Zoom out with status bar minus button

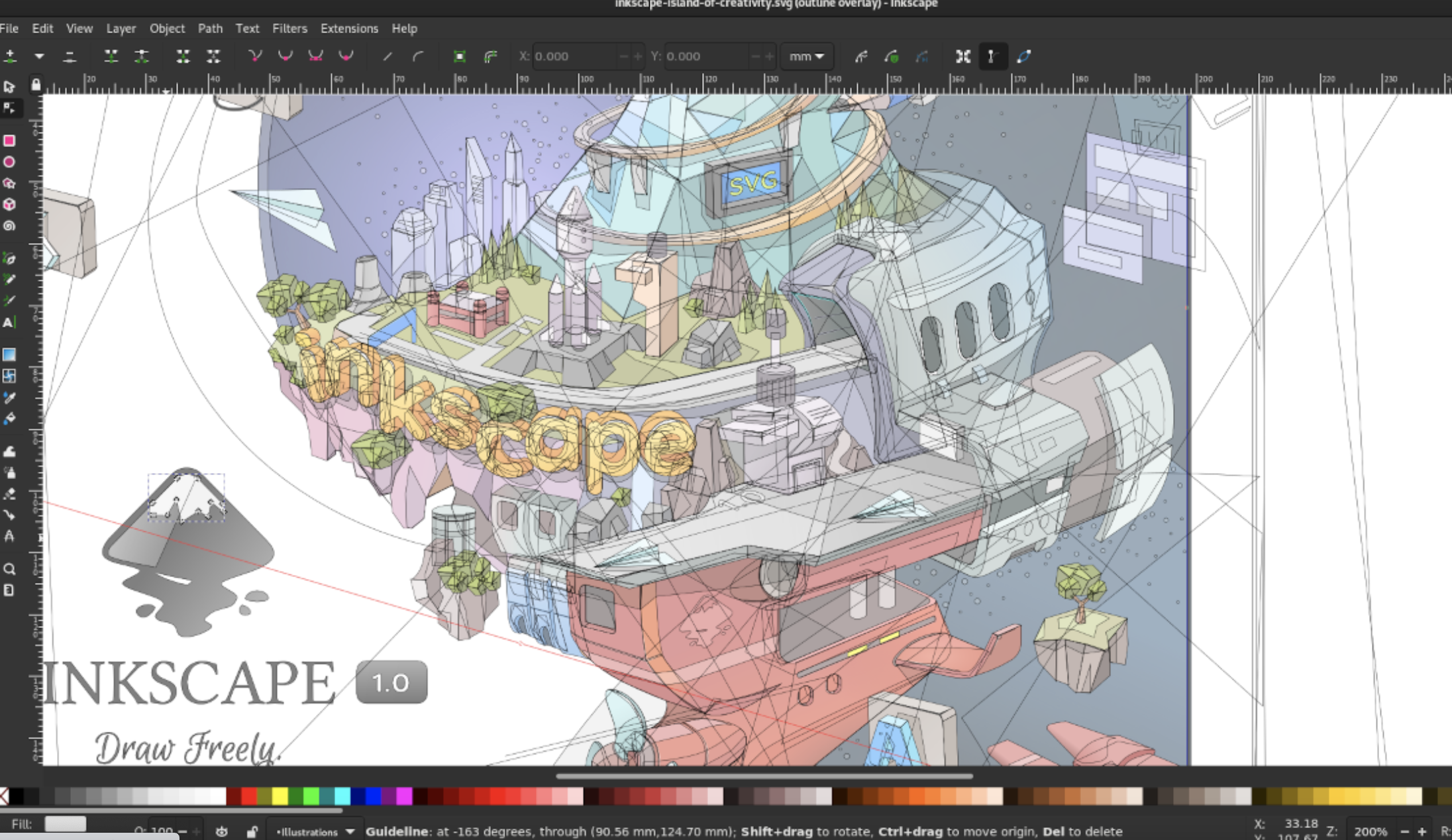(x=1405, y=831)
